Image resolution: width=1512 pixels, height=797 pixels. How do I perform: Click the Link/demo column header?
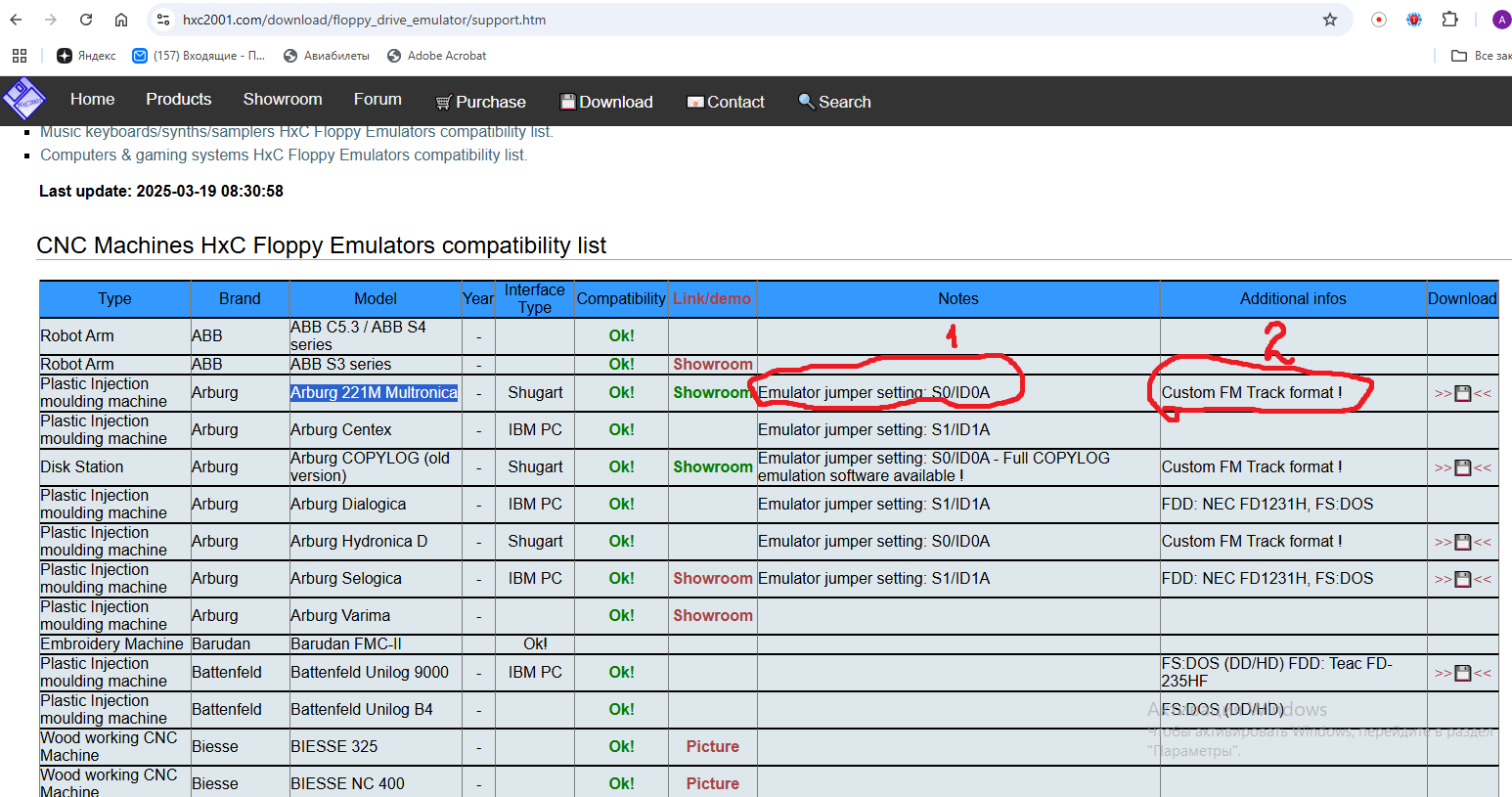(712, 298)
